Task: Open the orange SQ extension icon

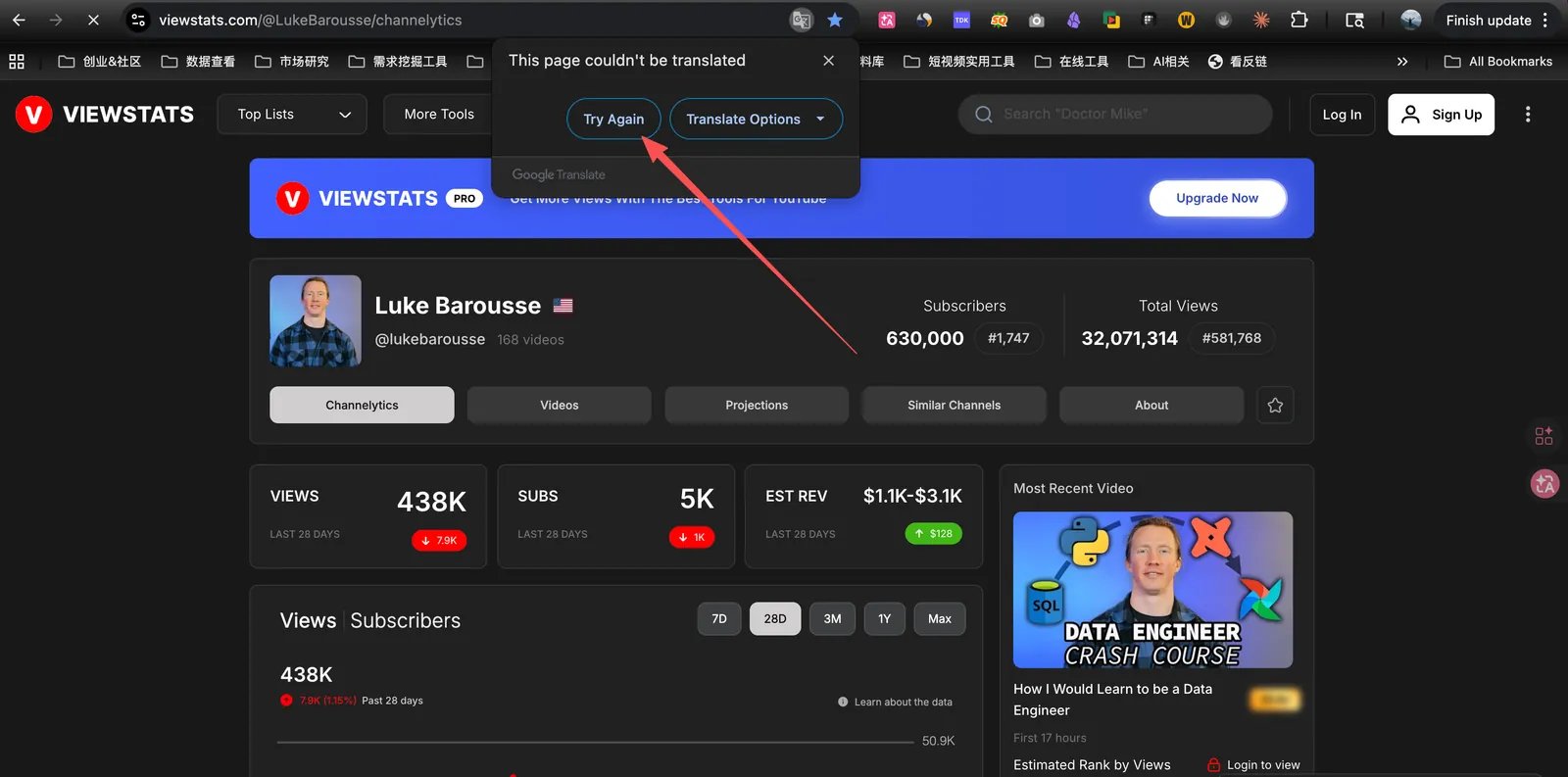Action: (x=999, y=20)
